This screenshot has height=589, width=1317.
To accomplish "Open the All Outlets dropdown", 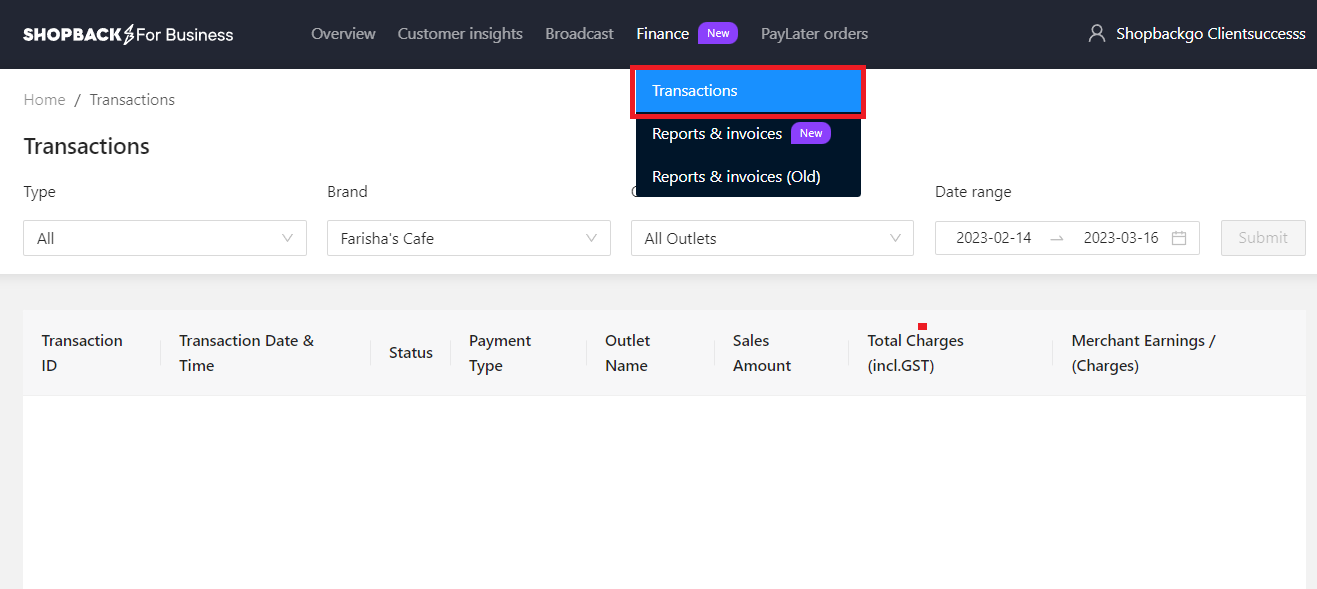I will (771, 238).
